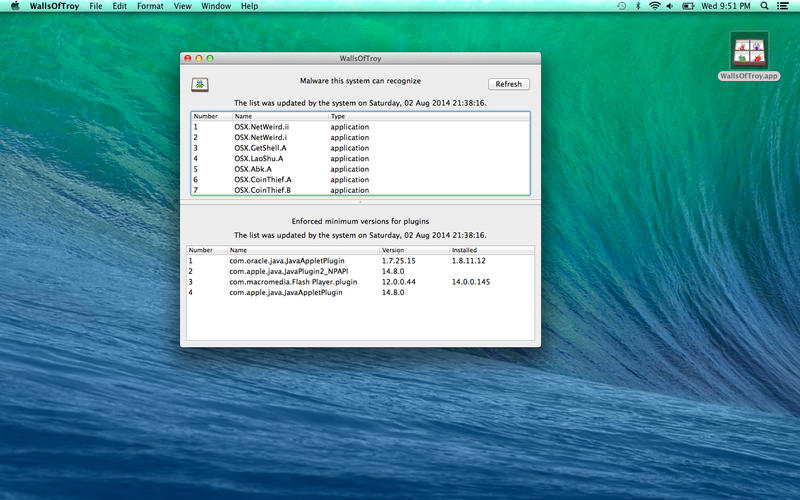Open the WallsOfTroy.app desktop icon
The image size is (800, 500).
pos(749,51)
